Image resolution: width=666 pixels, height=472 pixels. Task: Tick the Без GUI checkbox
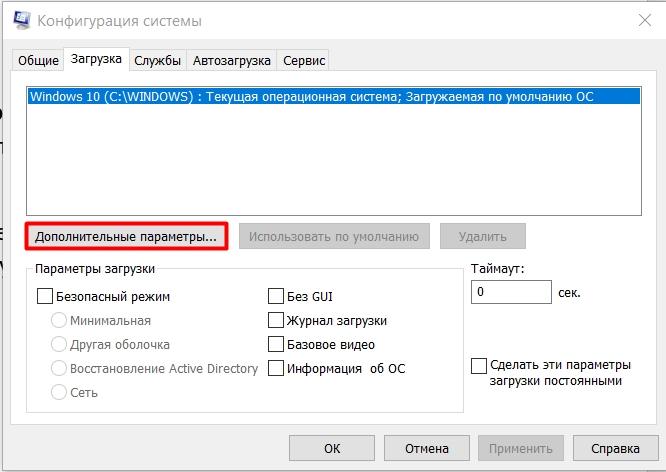276,296
